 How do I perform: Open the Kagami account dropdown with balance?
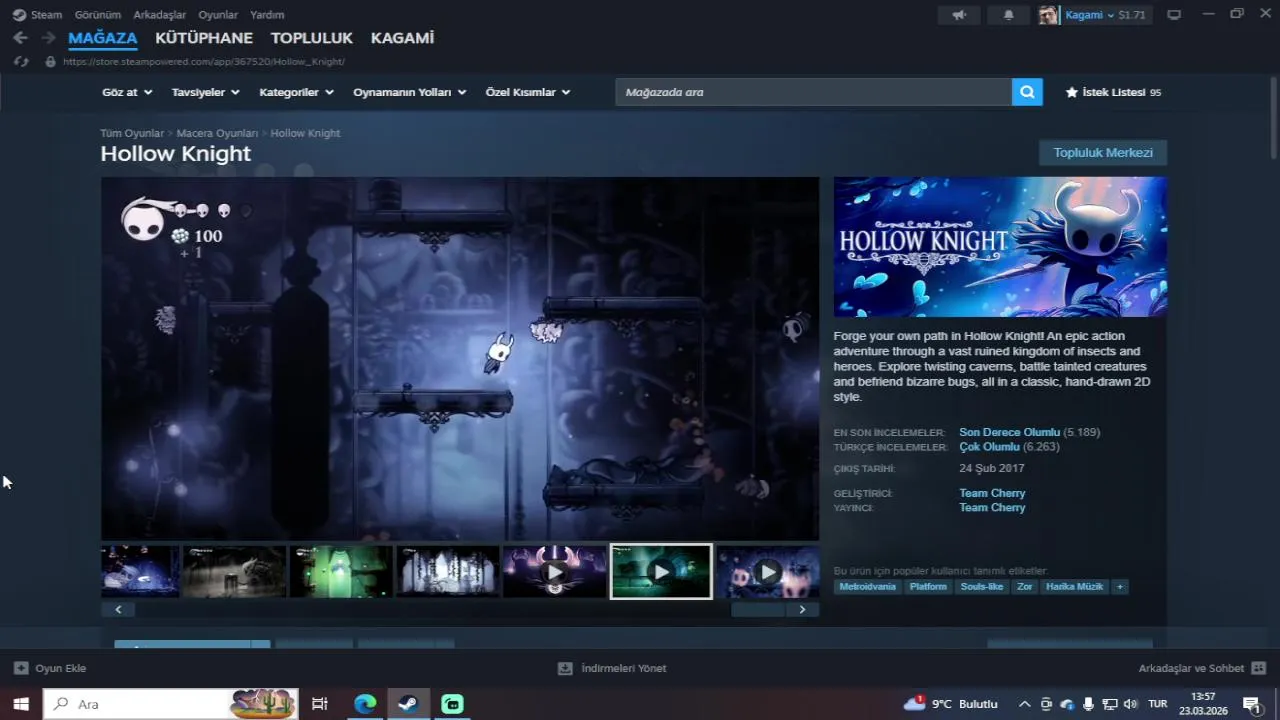pos(1105,15)
